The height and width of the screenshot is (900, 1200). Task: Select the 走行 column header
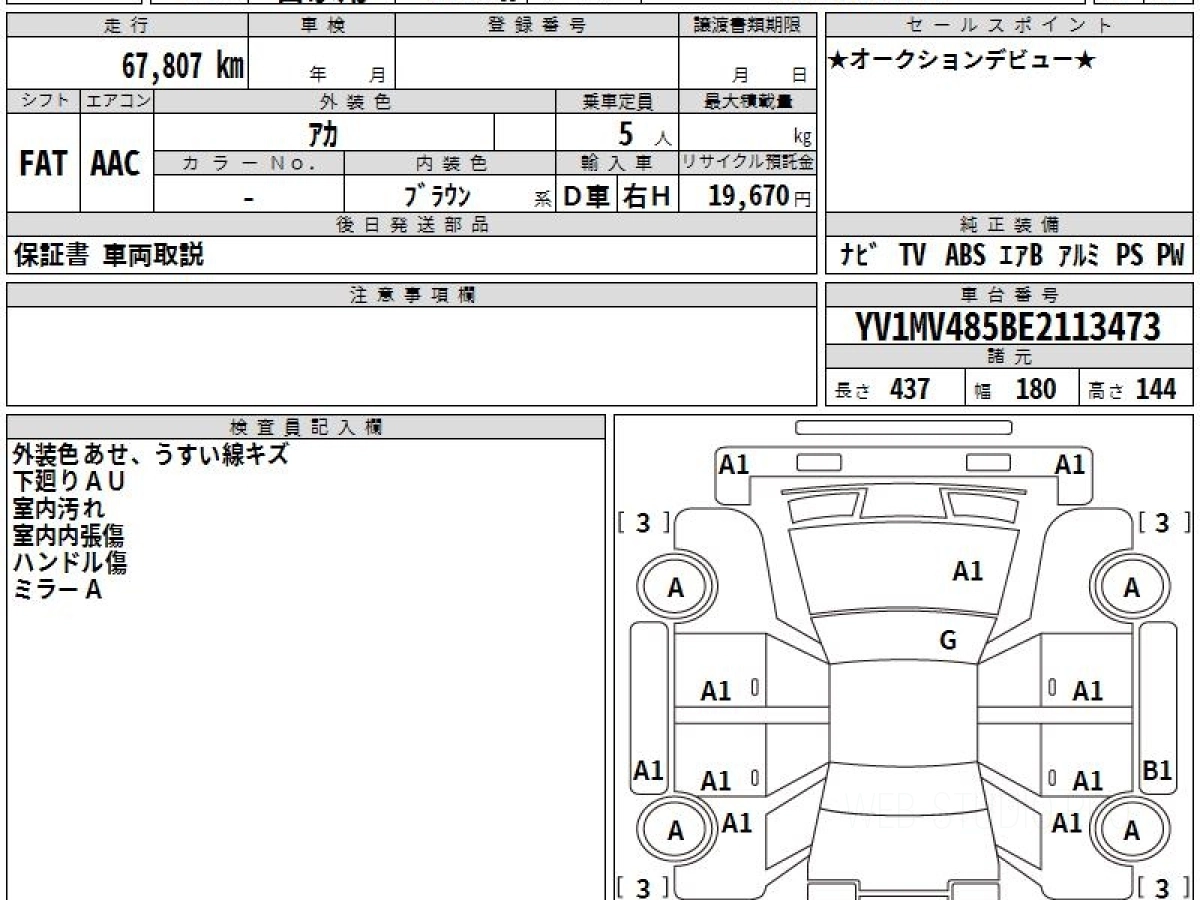(127, 26)
